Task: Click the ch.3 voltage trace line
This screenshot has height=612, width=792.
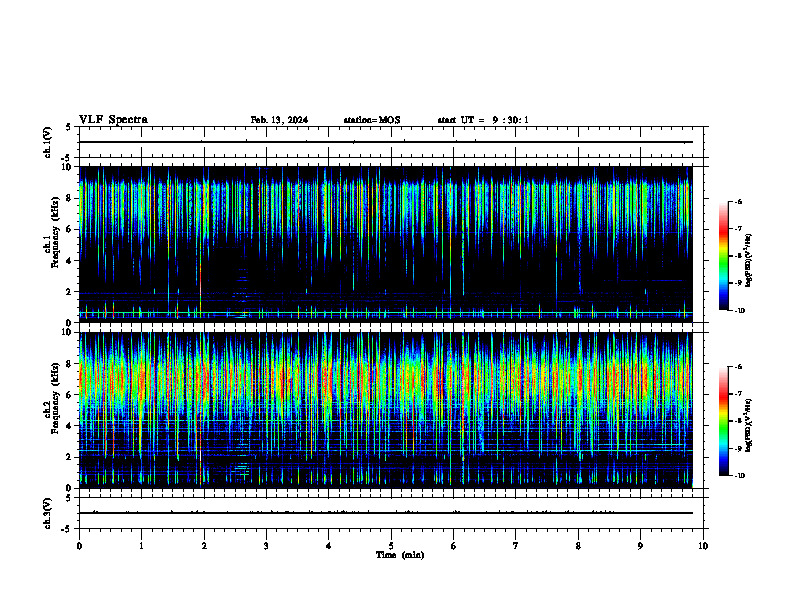Action: point(386,513)
